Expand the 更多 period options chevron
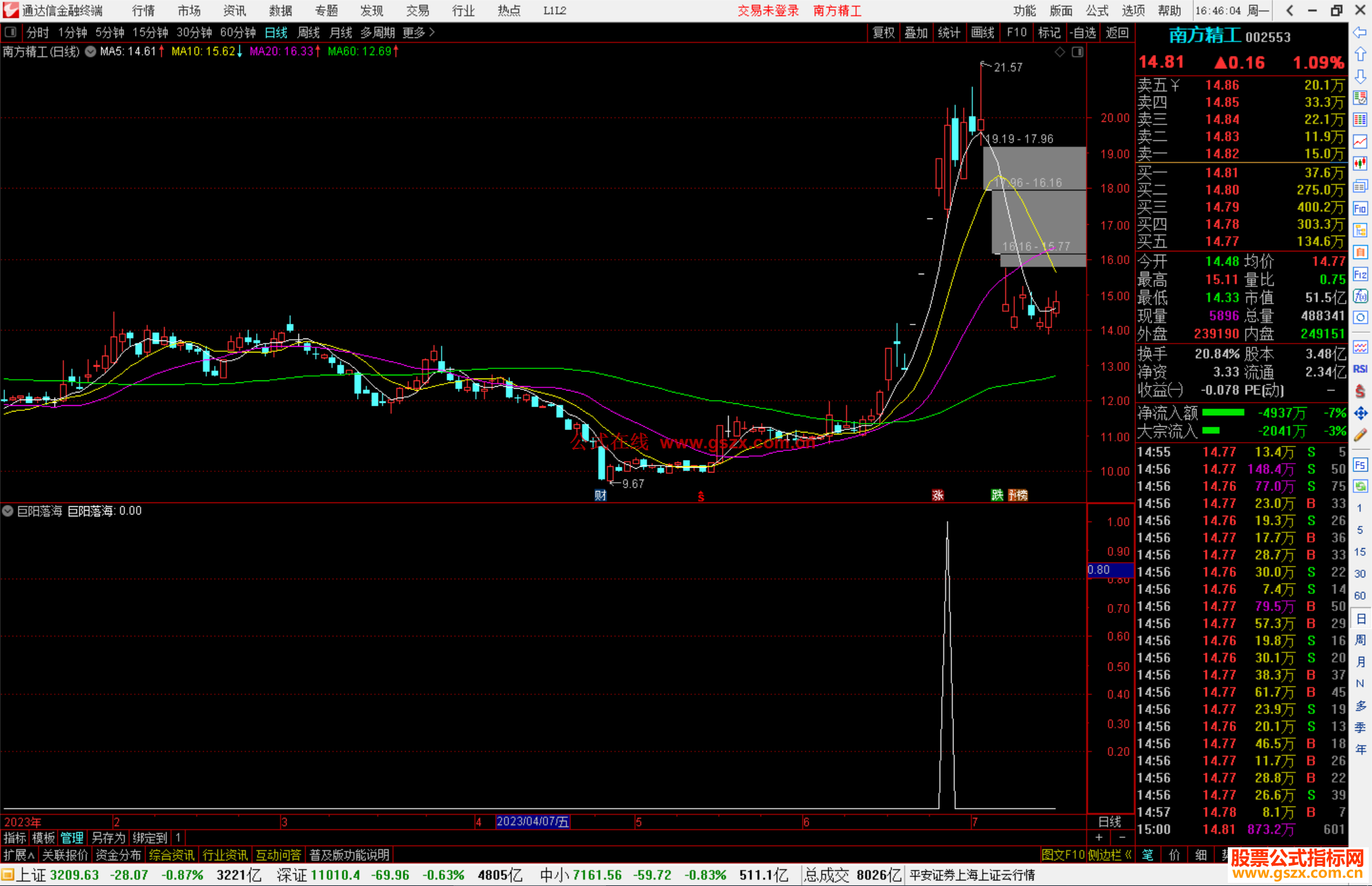 (x=432, y=32)
